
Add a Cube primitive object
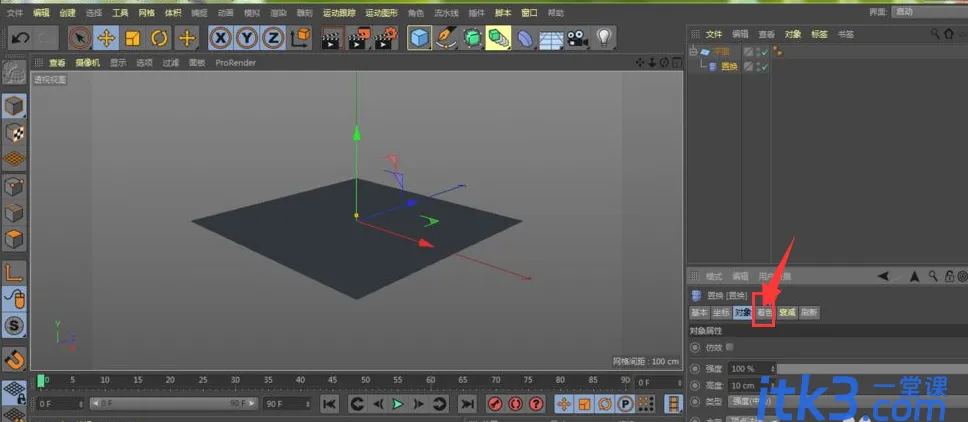click(x=420, y=38)
